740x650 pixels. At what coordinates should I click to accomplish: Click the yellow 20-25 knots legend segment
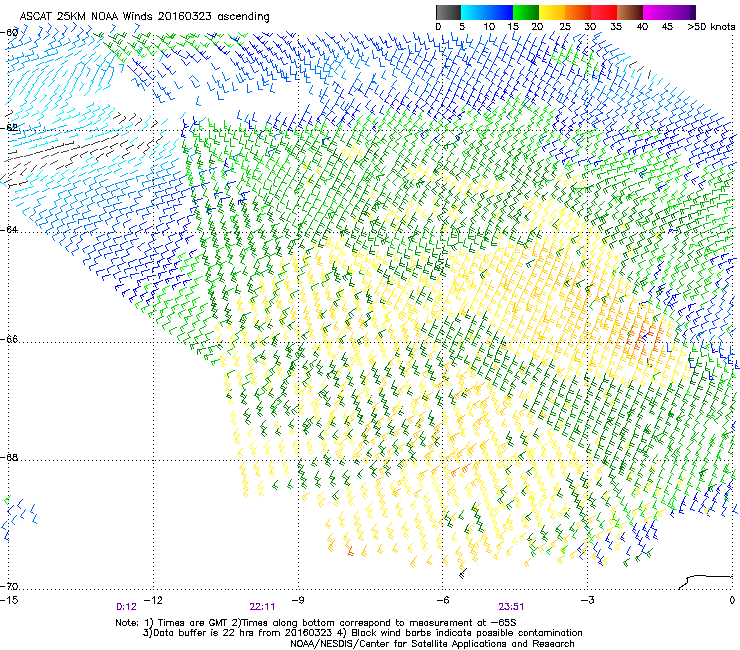(x=552, y=12)
